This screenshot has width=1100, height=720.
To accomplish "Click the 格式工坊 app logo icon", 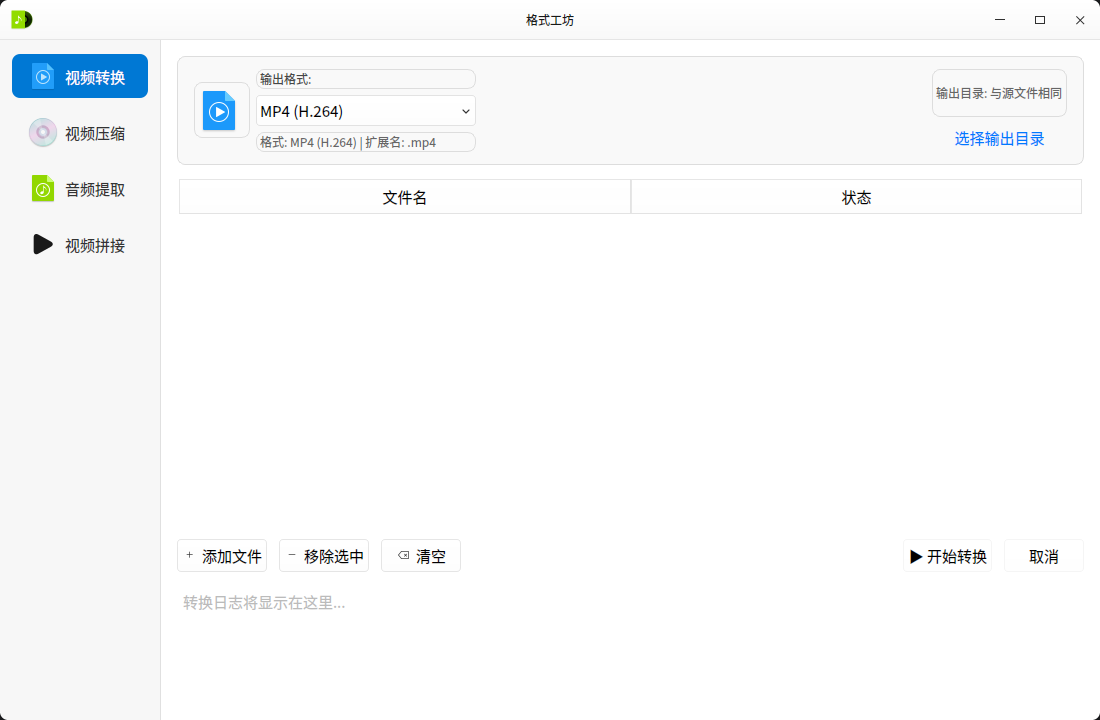I will point(22,20).
